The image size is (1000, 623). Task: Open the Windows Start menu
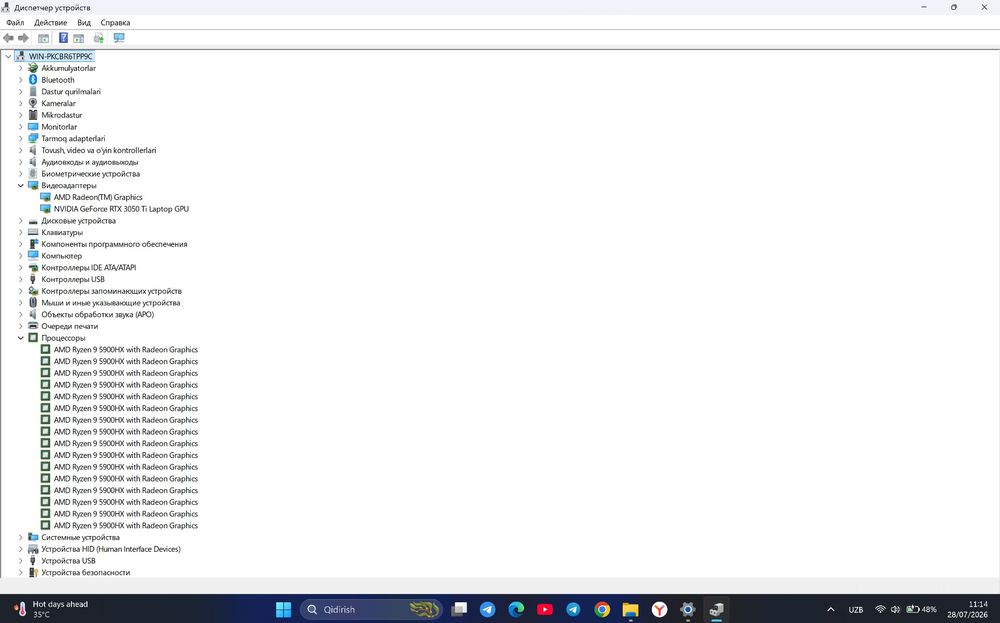283,610
